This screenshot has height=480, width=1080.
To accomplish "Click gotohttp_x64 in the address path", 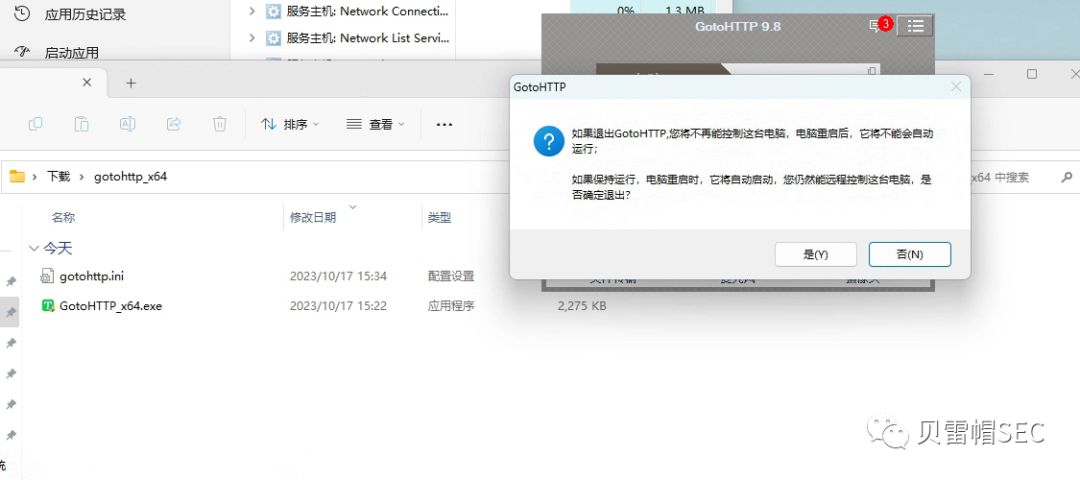I will coord(130,177).
